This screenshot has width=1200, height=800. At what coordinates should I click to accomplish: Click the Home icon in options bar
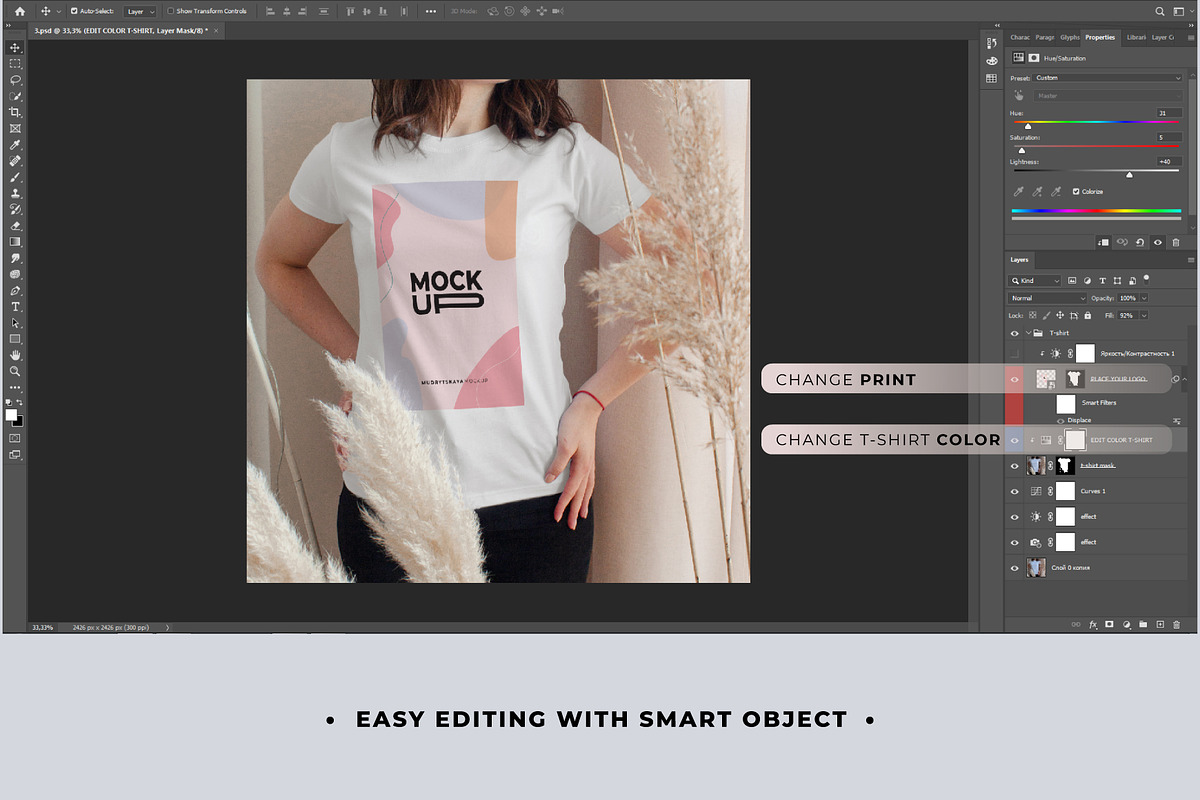[19, 11]
